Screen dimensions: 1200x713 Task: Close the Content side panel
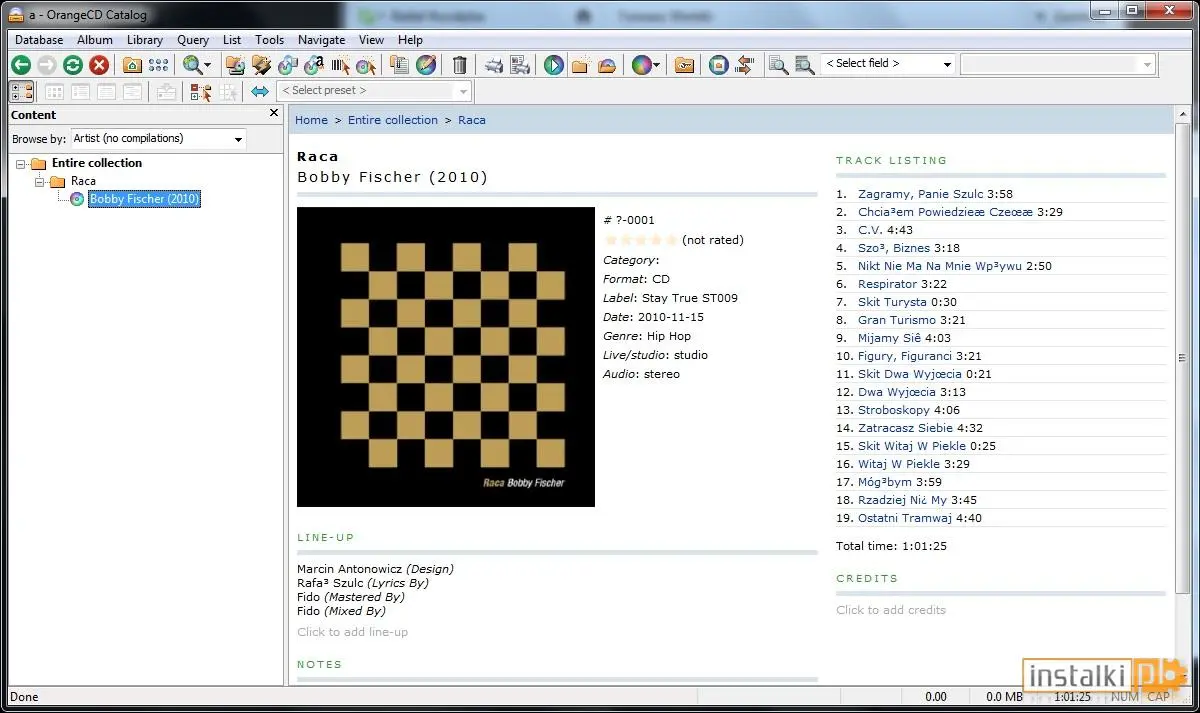click(x=274, y=114)
